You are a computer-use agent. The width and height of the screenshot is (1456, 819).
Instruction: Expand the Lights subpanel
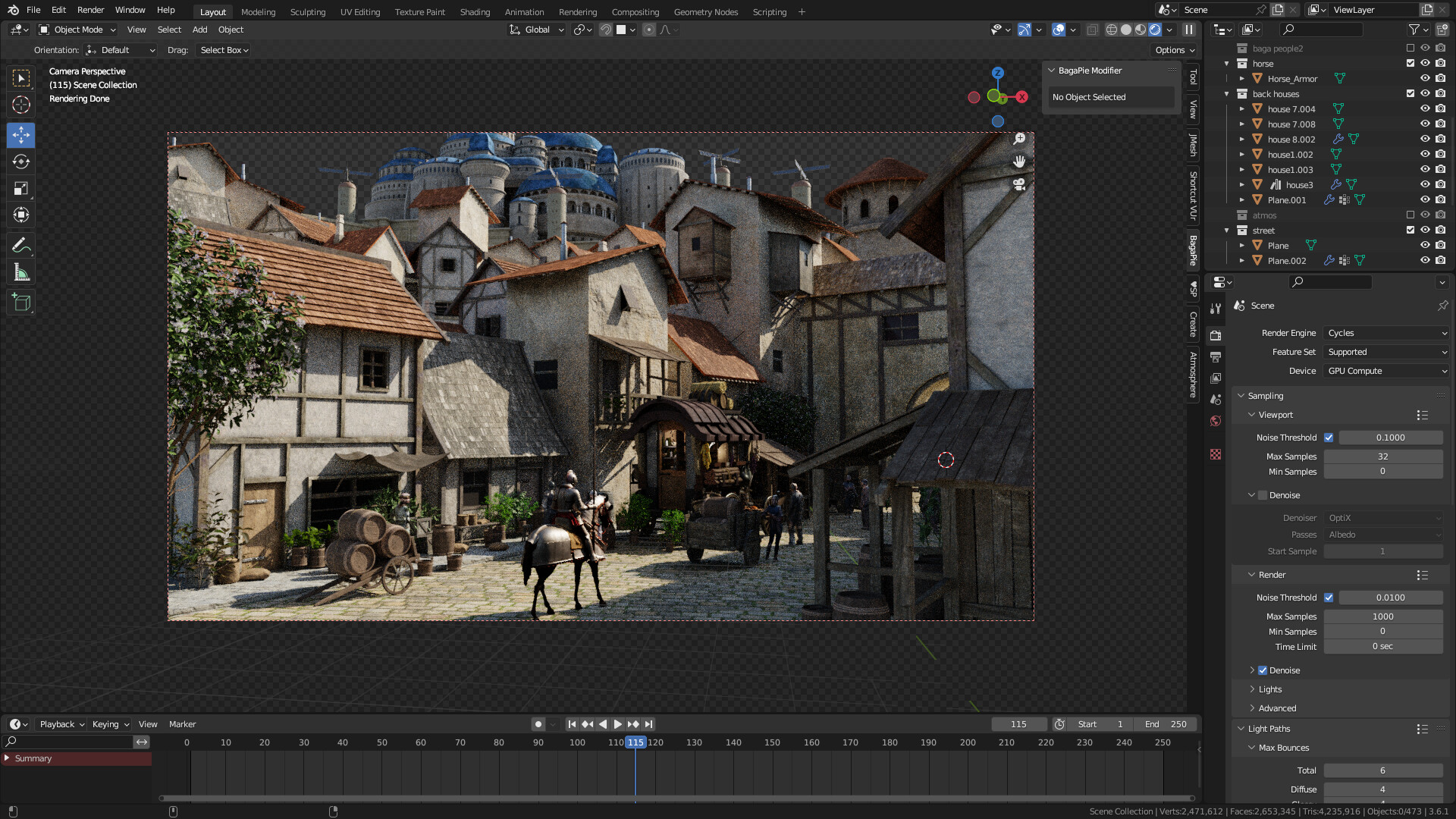[x=1269, y=689]
